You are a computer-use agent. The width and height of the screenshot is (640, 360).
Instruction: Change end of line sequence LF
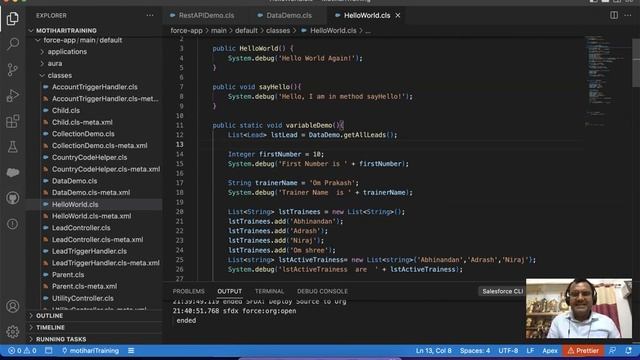530,351
